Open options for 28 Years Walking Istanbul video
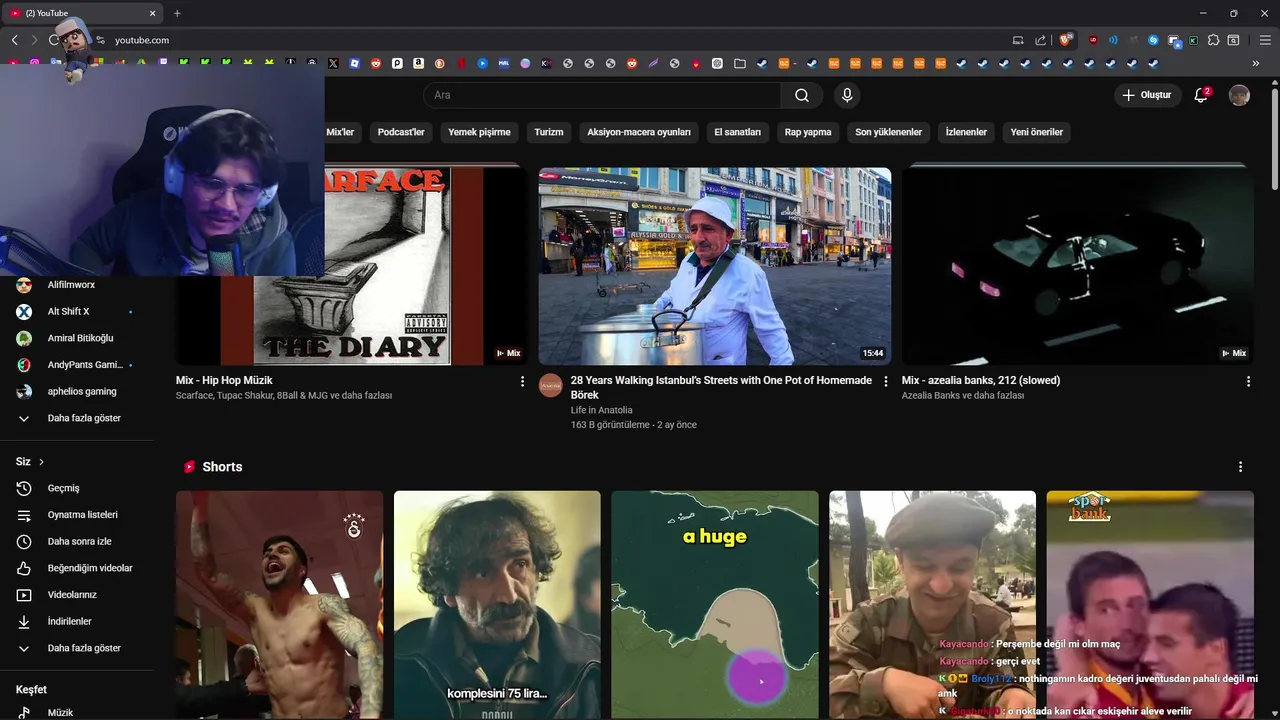The height and width of the screenshot is (720, 1280). (885, 381)
